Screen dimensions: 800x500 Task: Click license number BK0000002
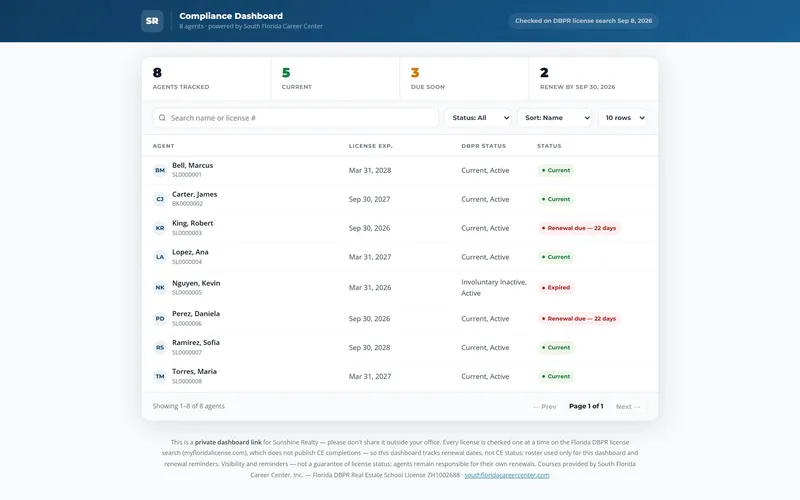(187, 204)
